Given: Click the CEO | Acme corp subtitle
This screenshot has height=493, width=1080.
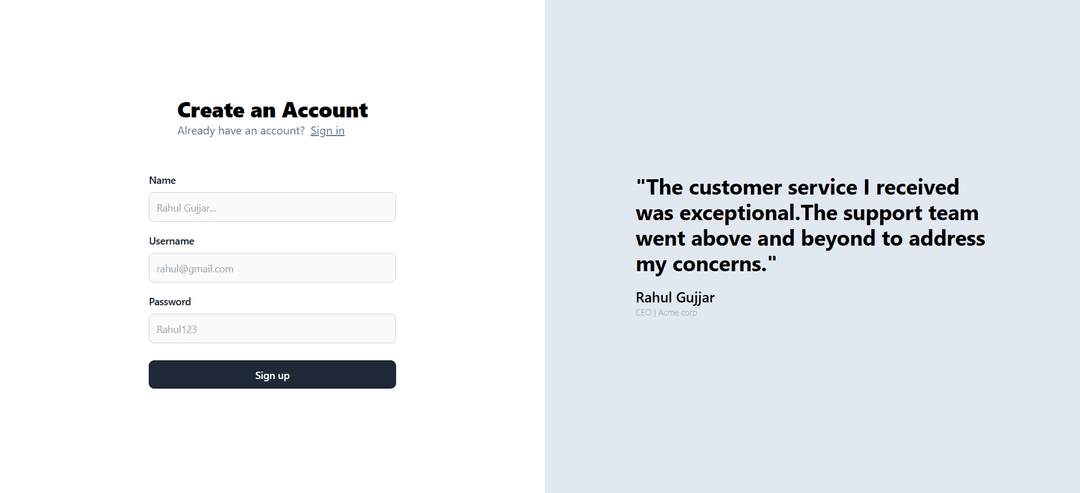Looking at the screenshot, I should [666, 313].
